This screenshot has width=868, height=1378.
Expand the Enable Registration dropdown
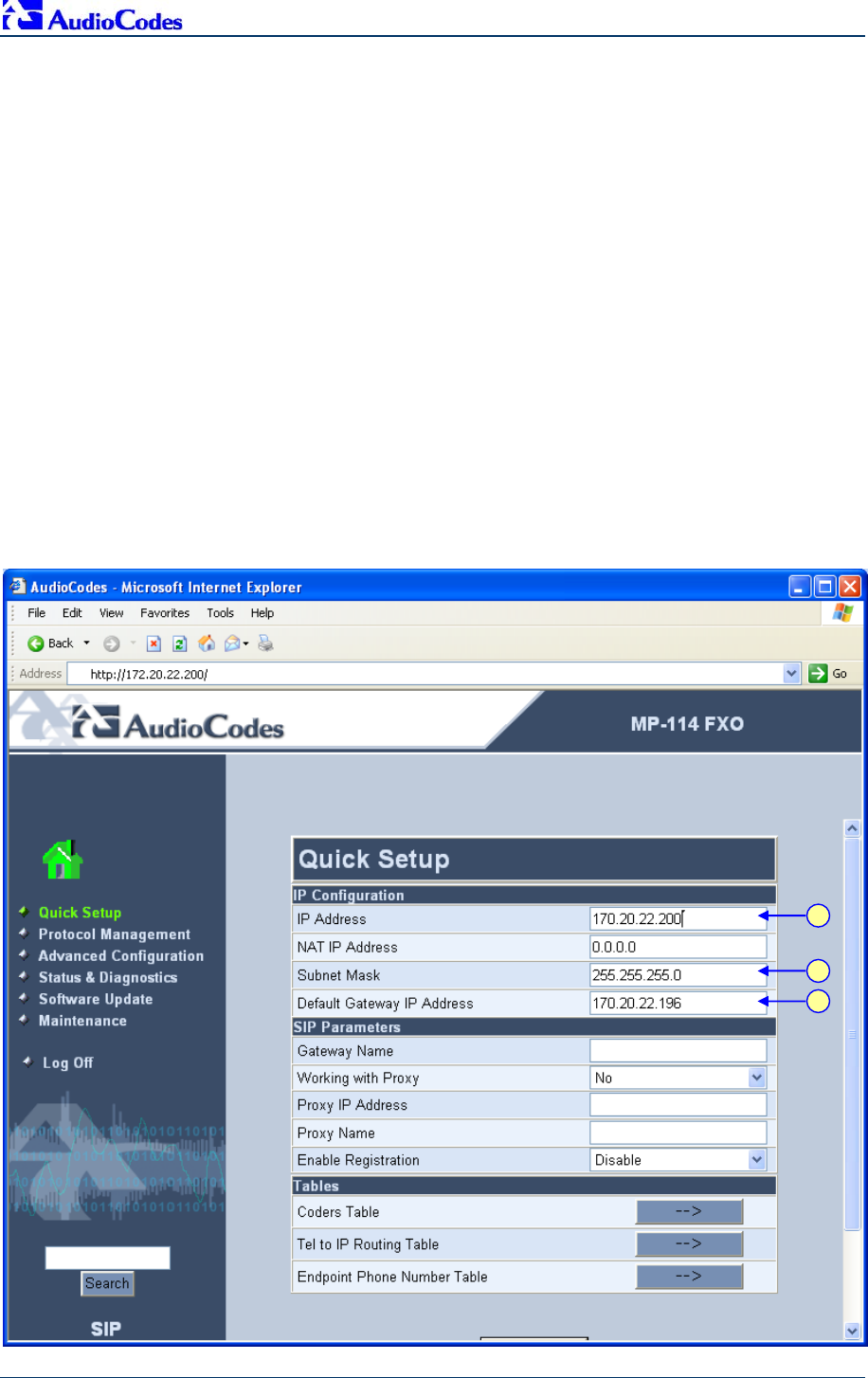coord(756,1160)
